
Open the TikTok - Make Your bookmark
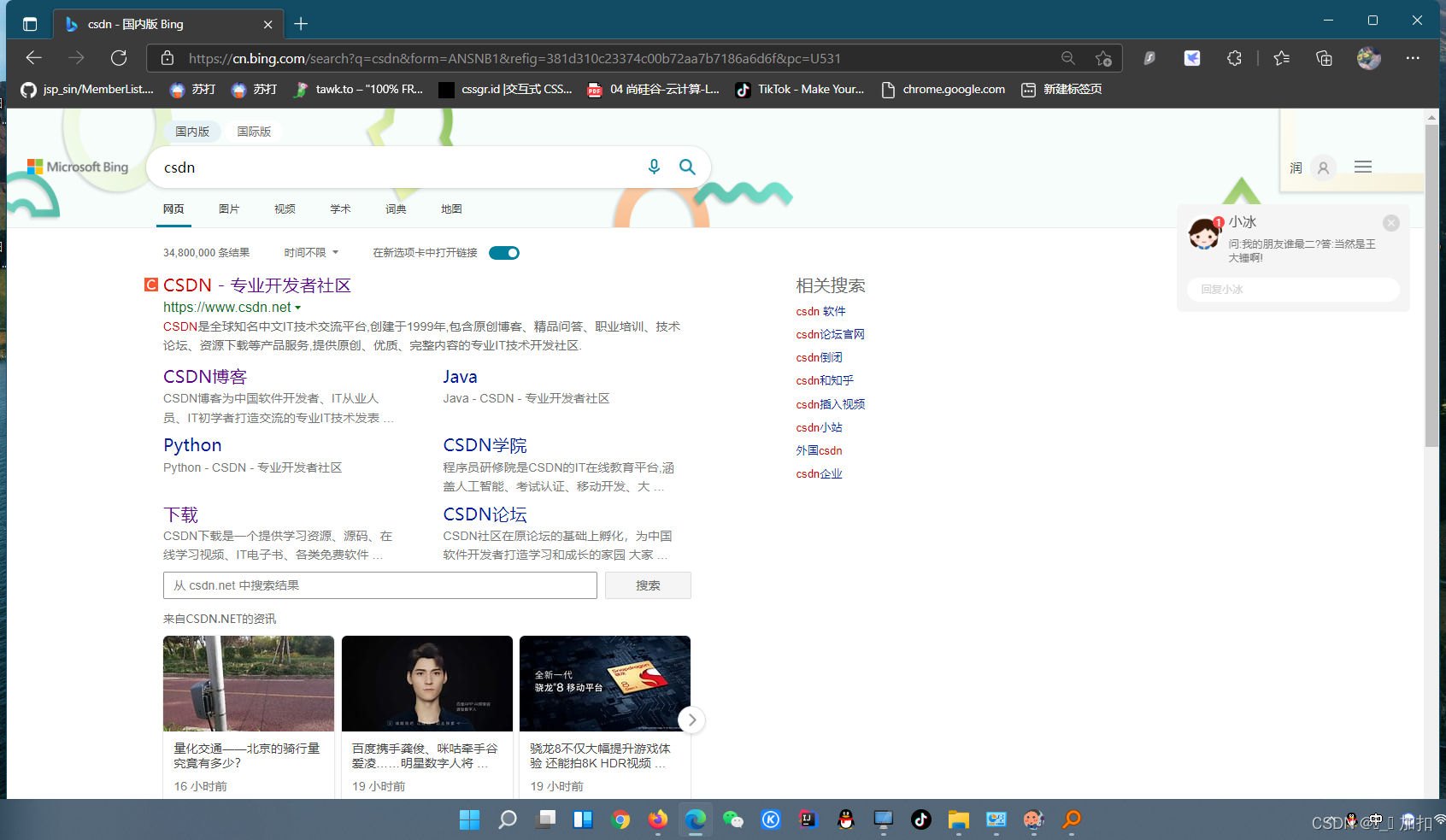tap(801, 89)
